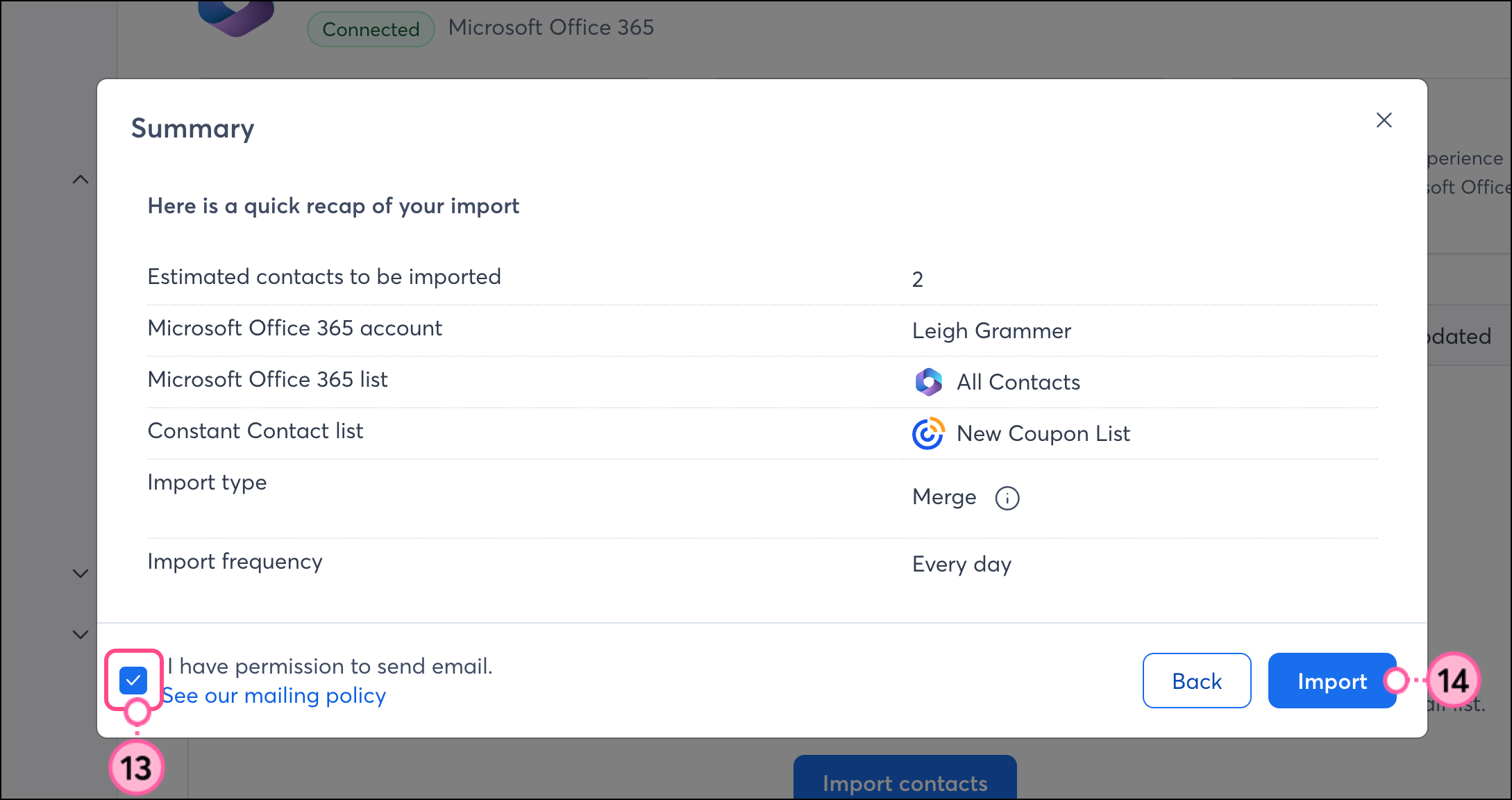Click the Connected status badge
The image size is (1512, 800).
coord(371,29)
